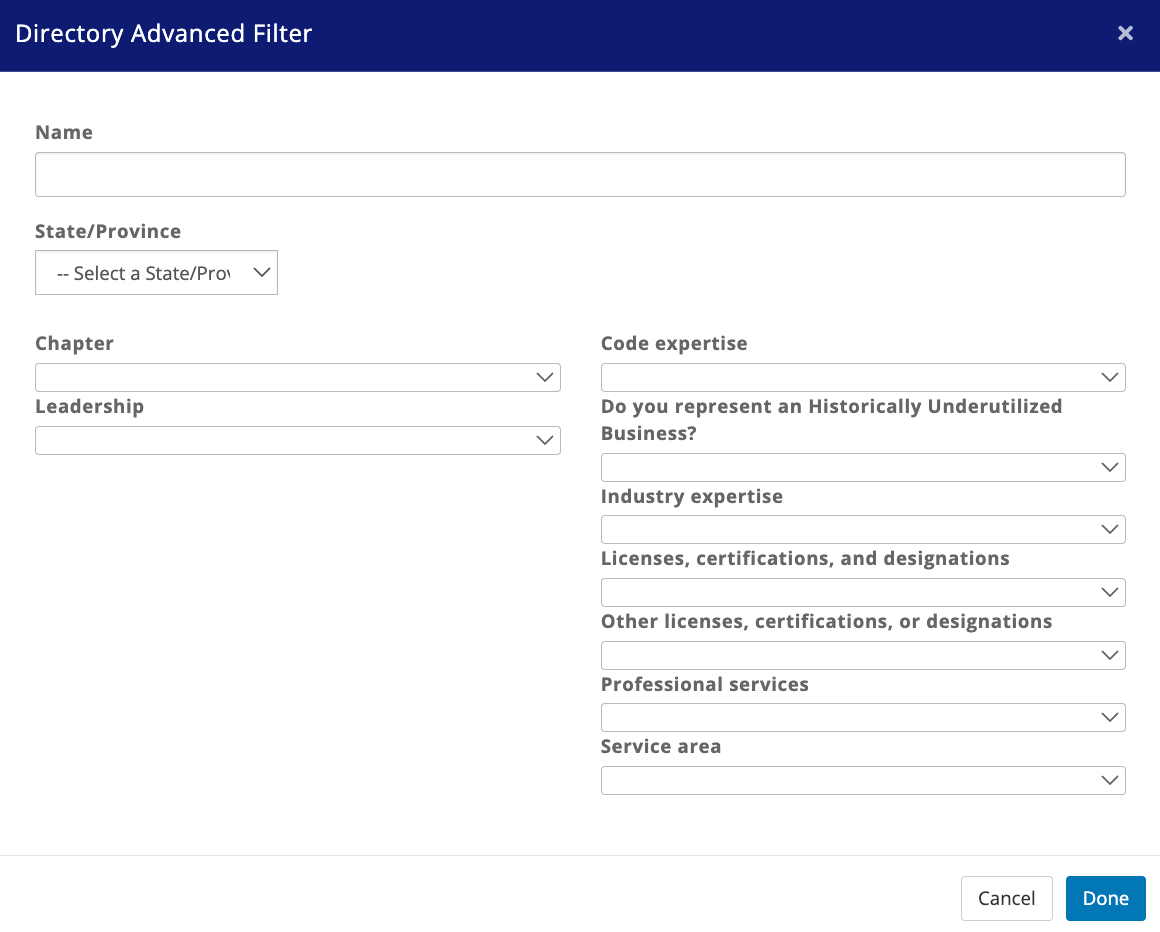The height and width of the screenshot is (932, 1160).
Task: Click the chevron icon on Chapter dropdown
Action: 544,377
